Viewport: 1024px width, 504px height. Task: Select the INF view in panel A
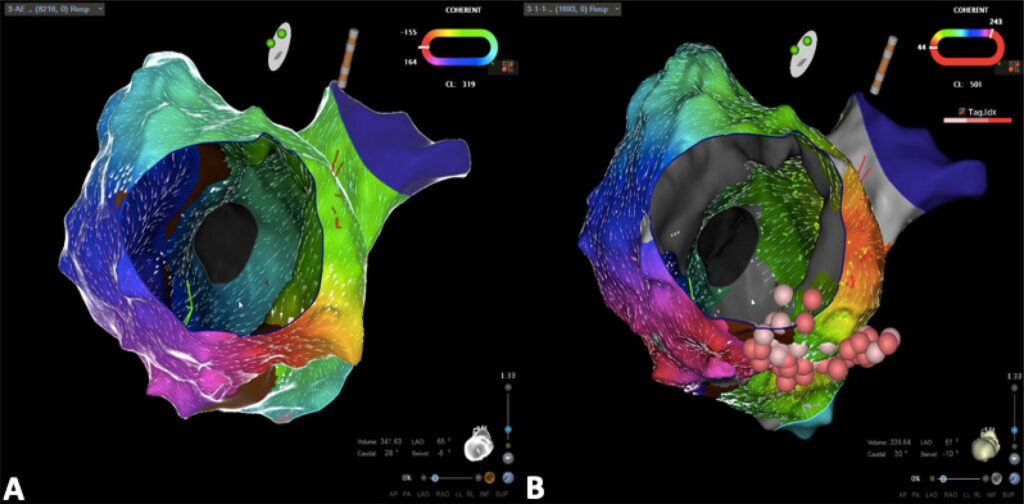click(x=485, y=494)
